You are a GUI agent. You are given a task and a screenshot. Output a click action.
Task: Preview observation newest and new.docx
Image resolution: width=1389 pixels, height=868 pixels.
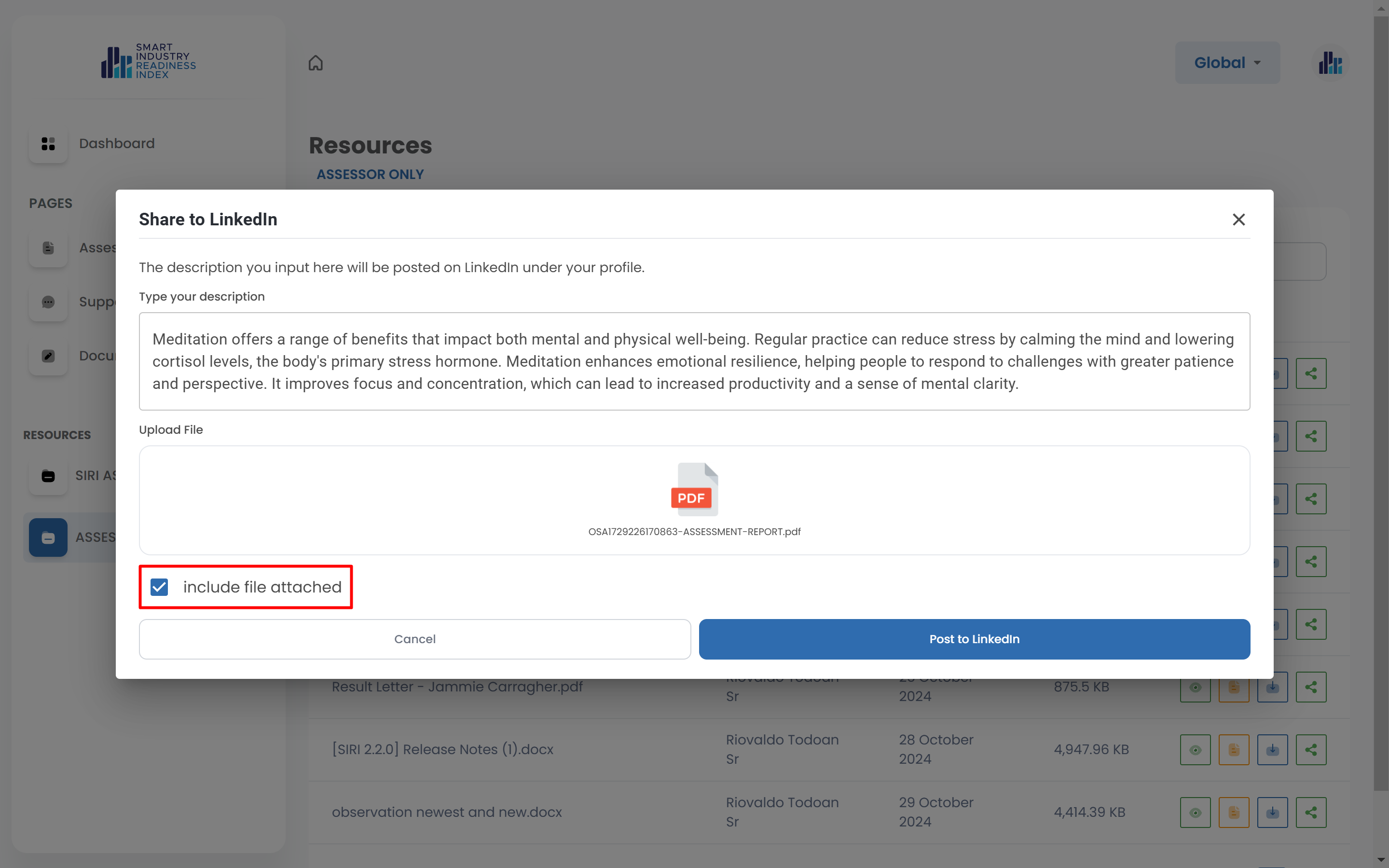point(1195,813)
